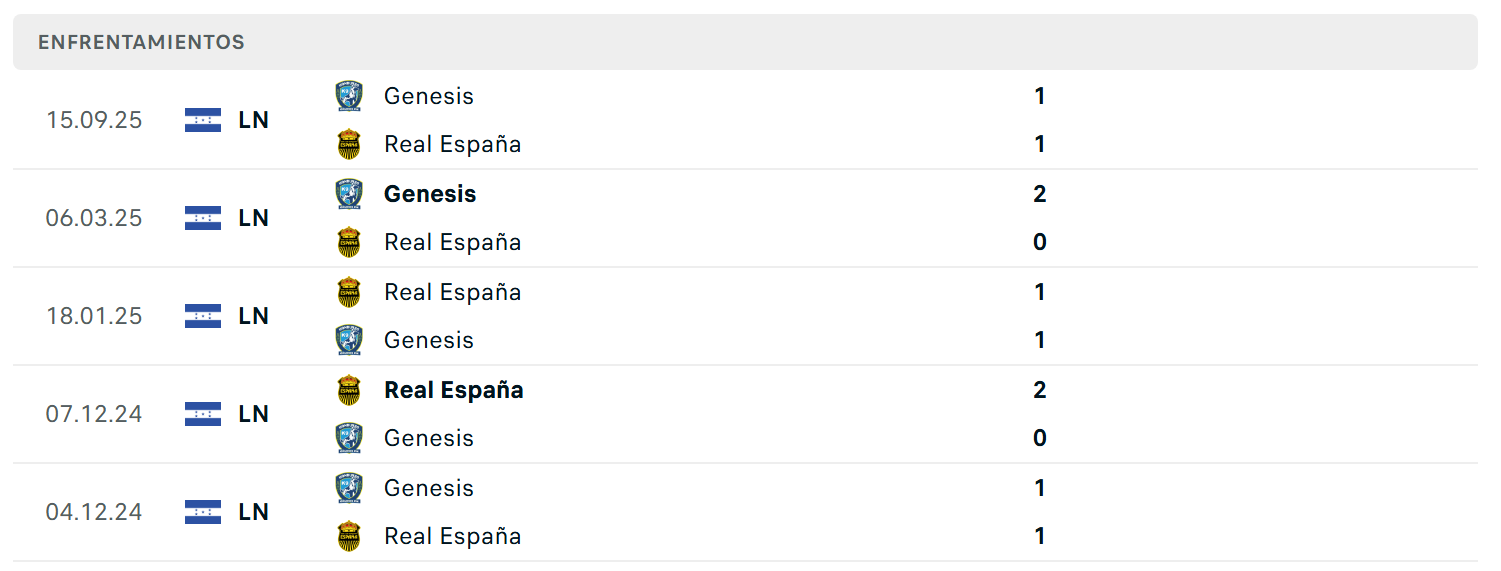Click Genesis name in 18.01.25 match
This screenshot has height=571, width=1501.
(429, 340)
